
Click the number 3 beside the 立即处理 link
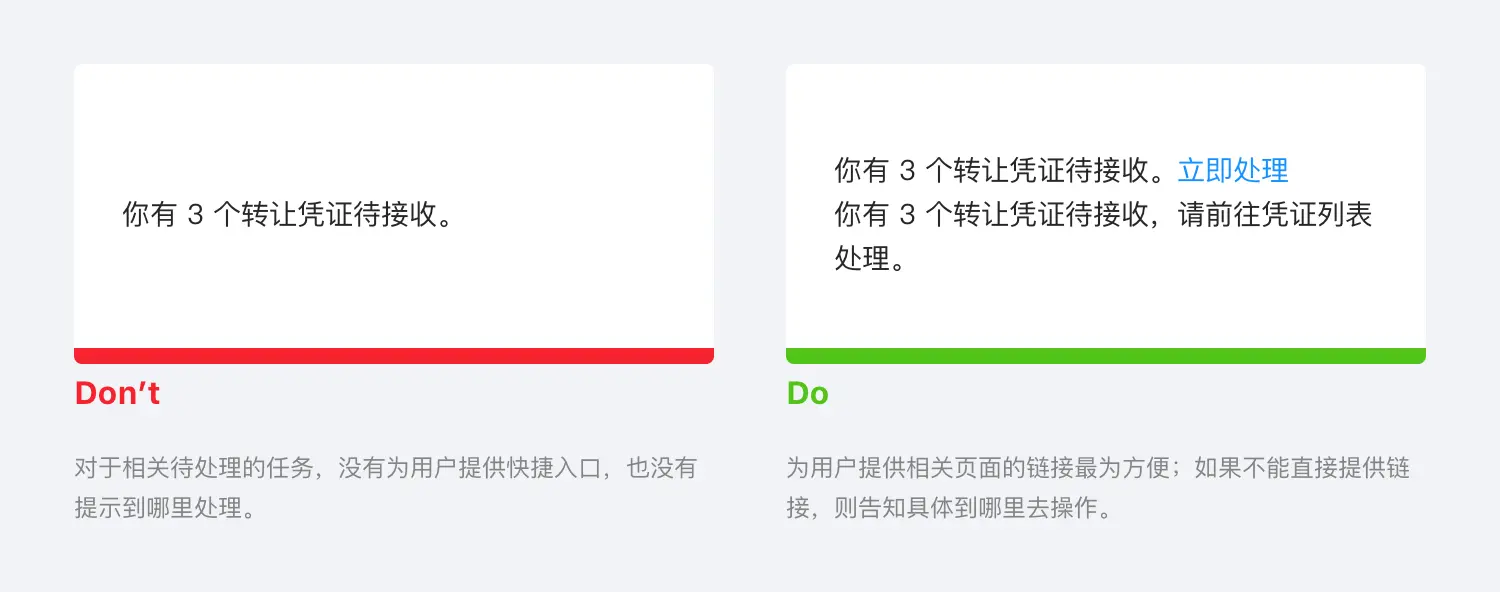pyautogui.click(x=907, y=172)
